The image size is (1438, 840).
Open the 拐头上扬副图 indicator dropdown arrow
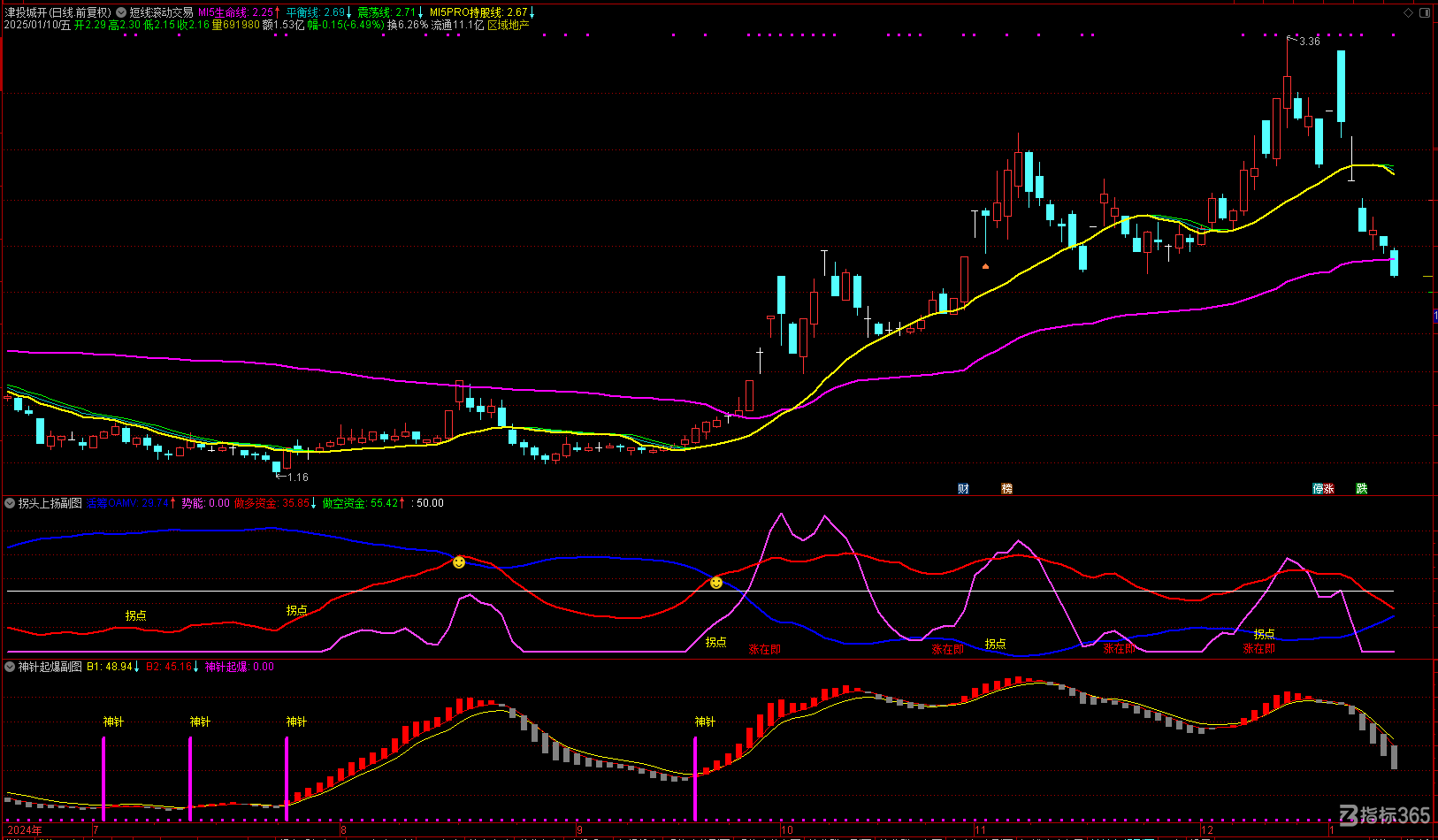tap(10, 503)
